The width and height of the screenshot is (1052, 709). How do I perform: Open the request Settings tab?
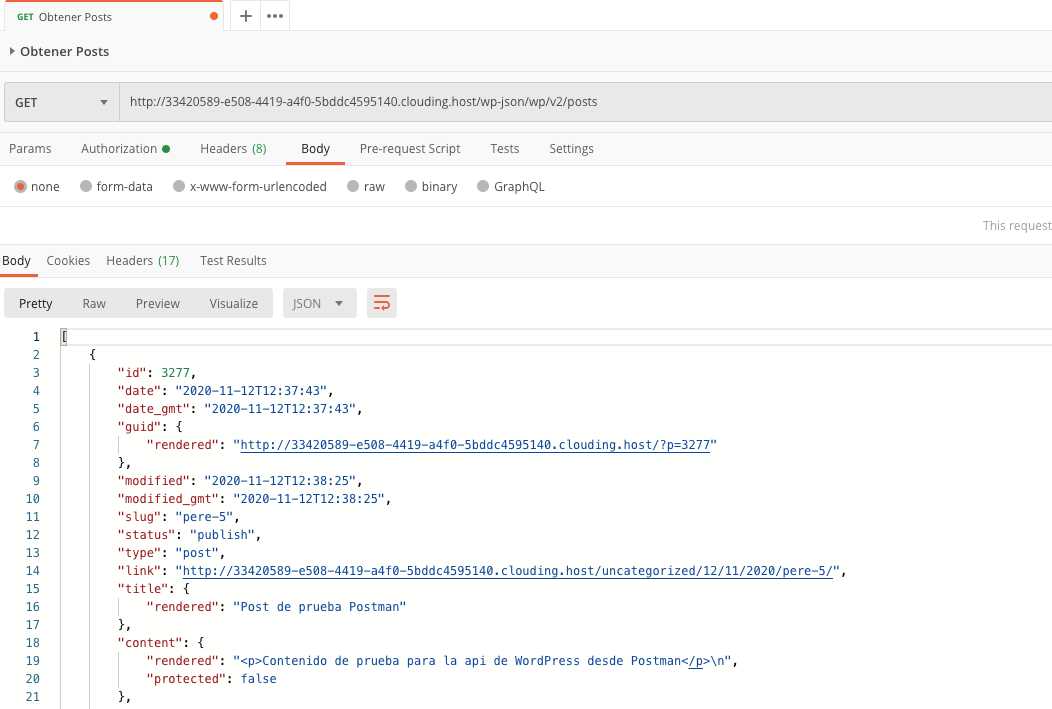pos(571,149)
